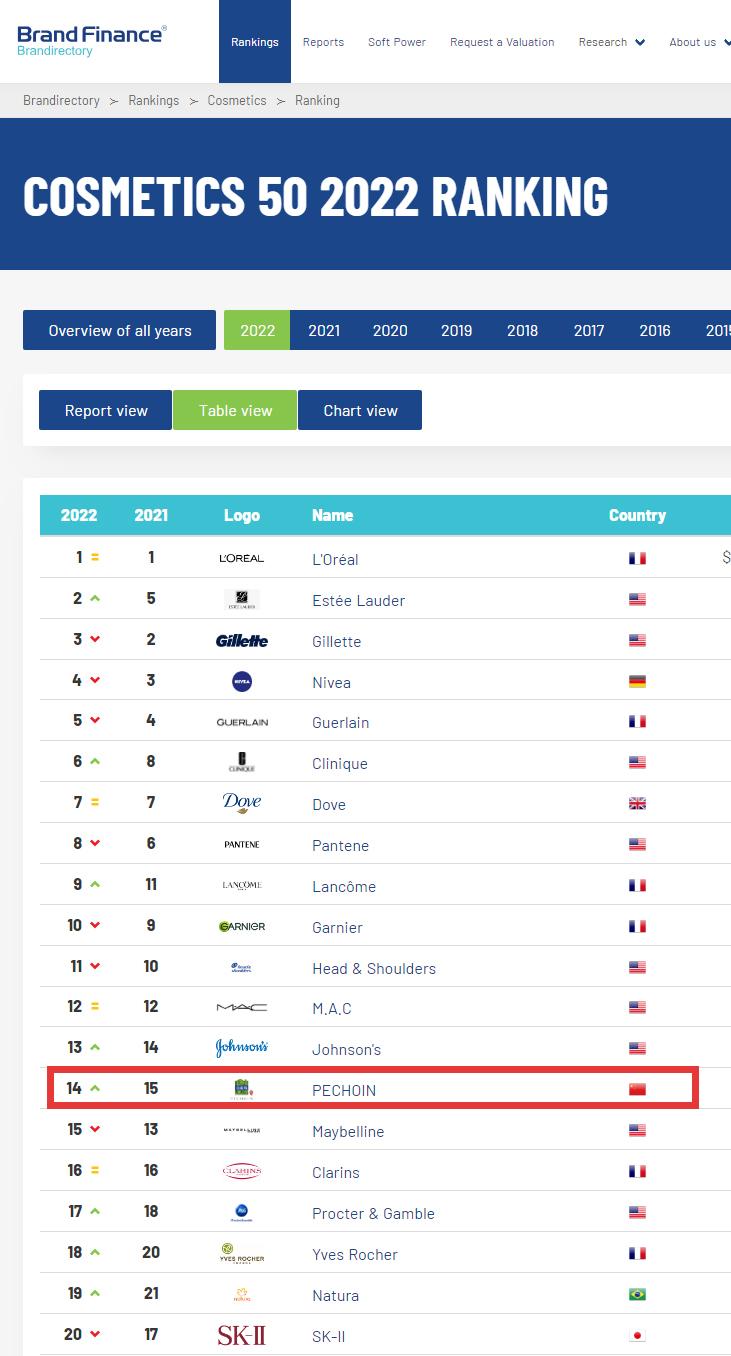This screenshot has width=731, height=1356.
Task: Click the Clinique brand logo
Action: pyautogui.click(x=242, y=762)
